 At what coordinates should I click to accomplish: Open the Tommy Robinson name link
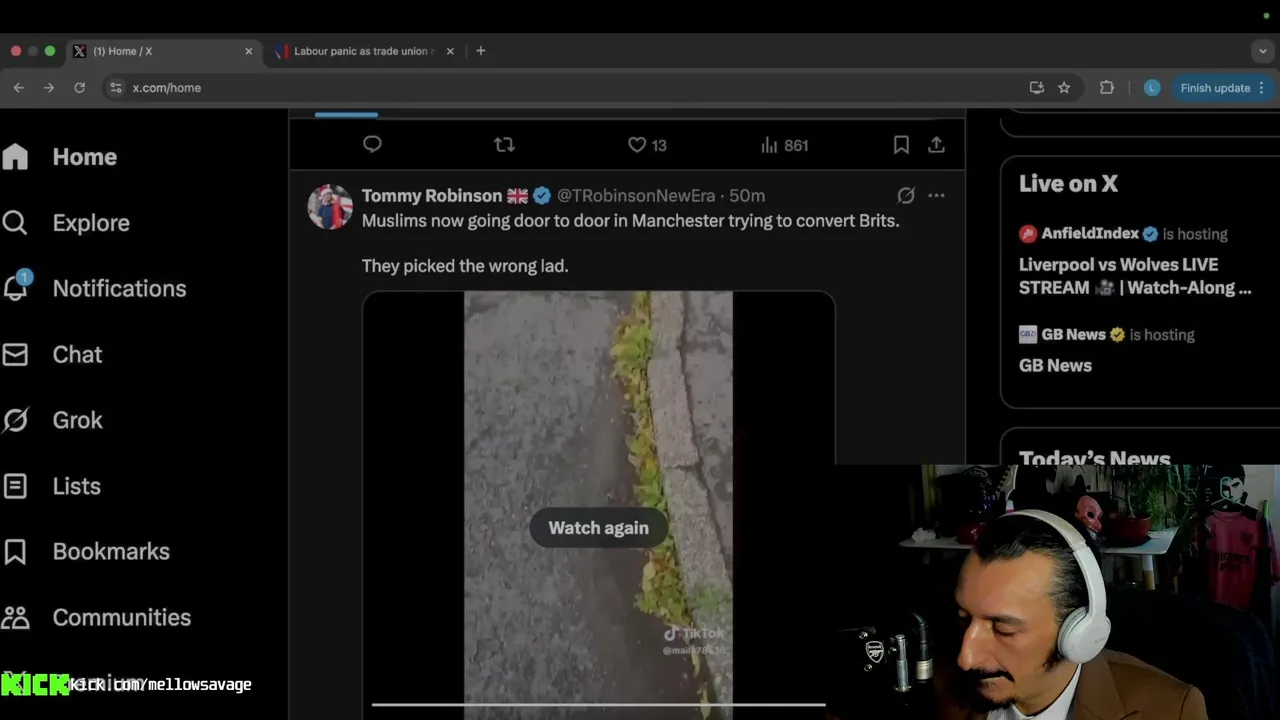[x=432, y=196]
